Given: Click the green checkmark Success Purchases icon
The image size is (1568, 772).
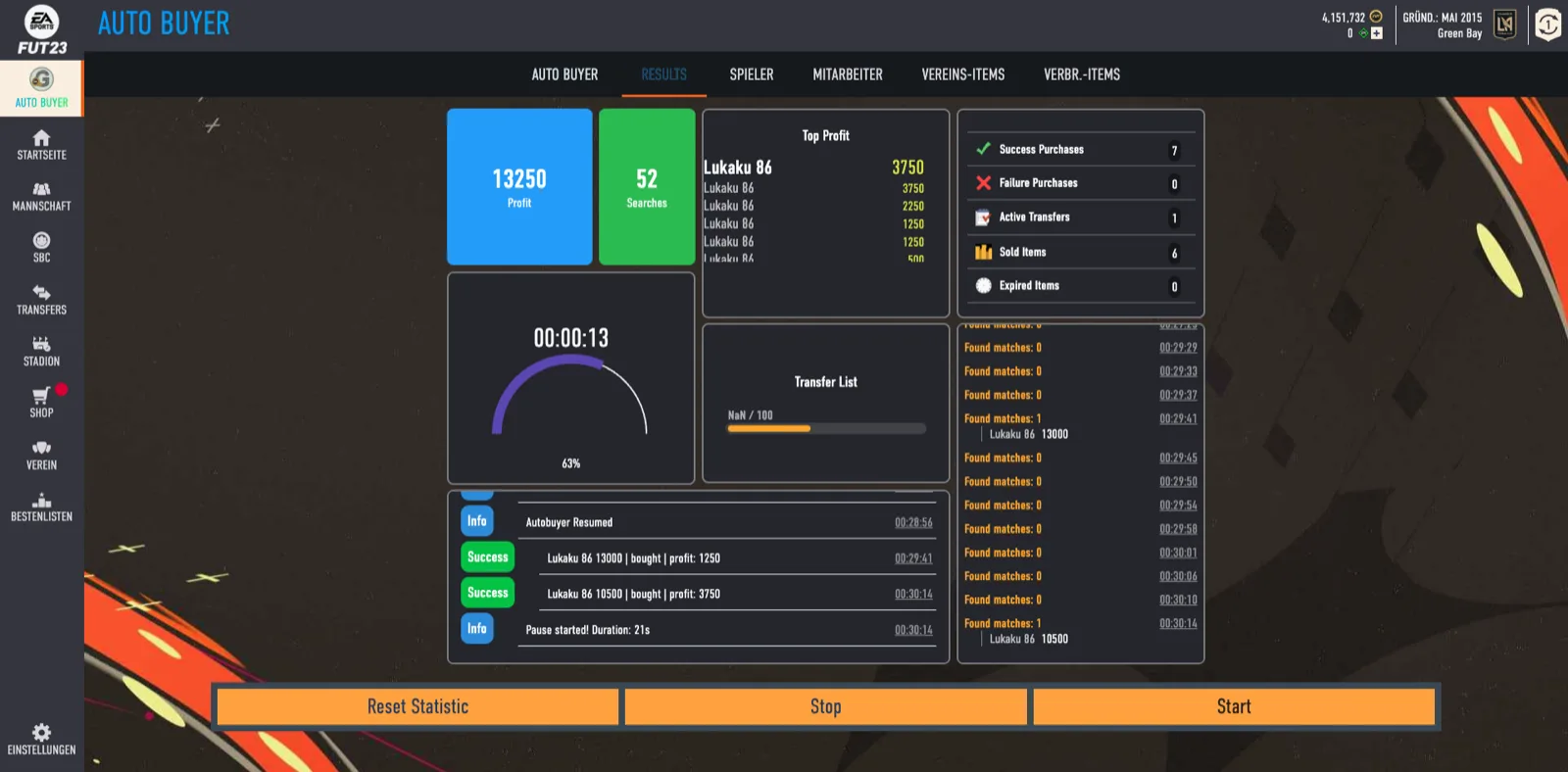Looking at the screenshot, I should pyautogui.click(x=983, y=149).
